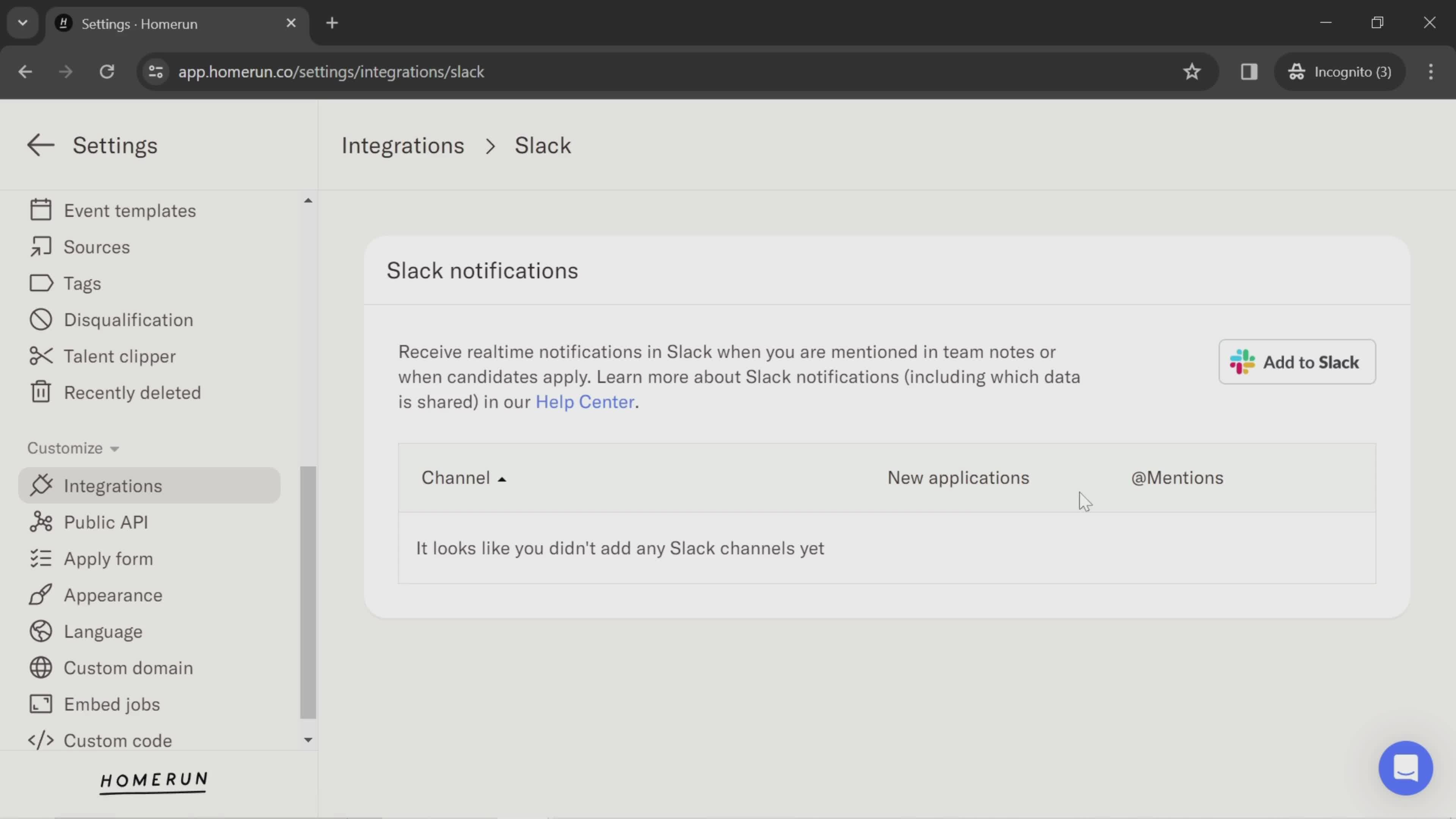Close the Settings · Homerun tab
Image resolution: width=1456 pixels, height=819 pixels.
pos(291,23)
